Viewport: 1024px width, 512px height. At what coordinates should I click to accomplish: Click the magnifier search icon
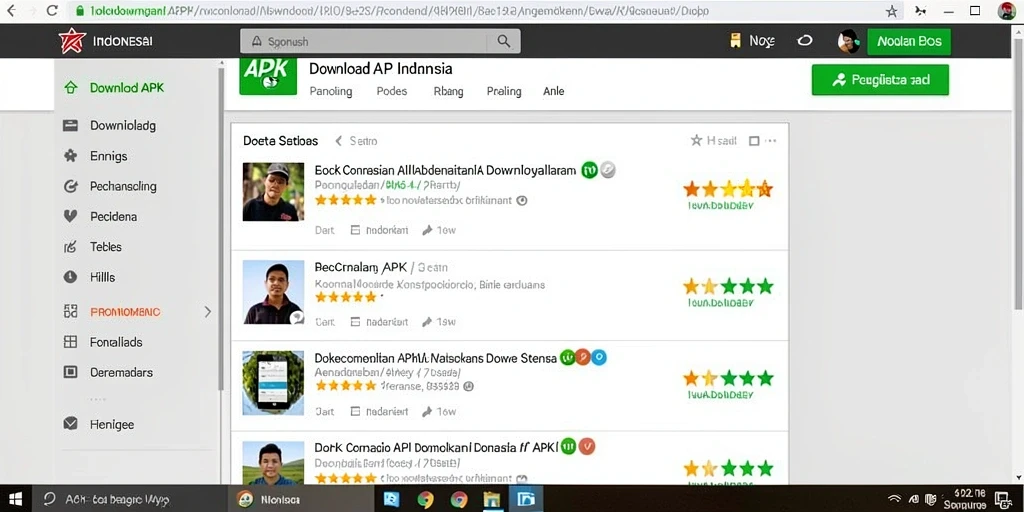[504, 41]
